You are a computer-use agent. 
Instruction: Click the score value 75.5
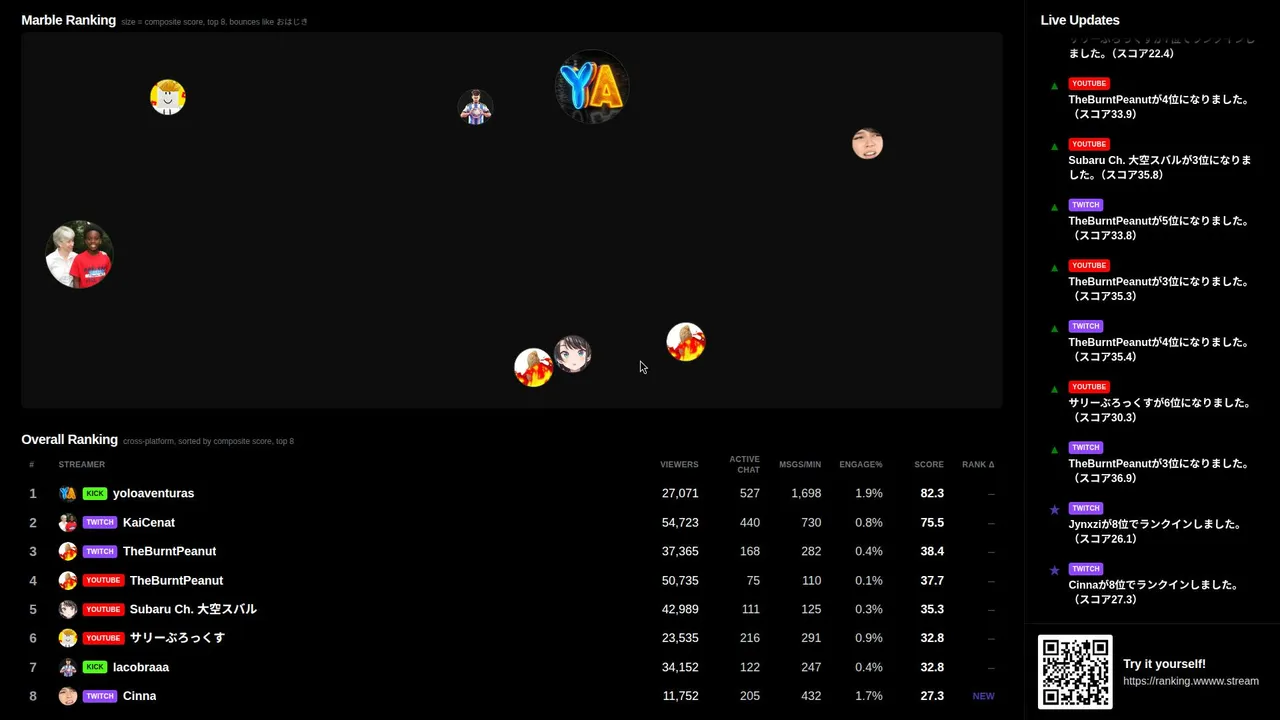[932, 522]
